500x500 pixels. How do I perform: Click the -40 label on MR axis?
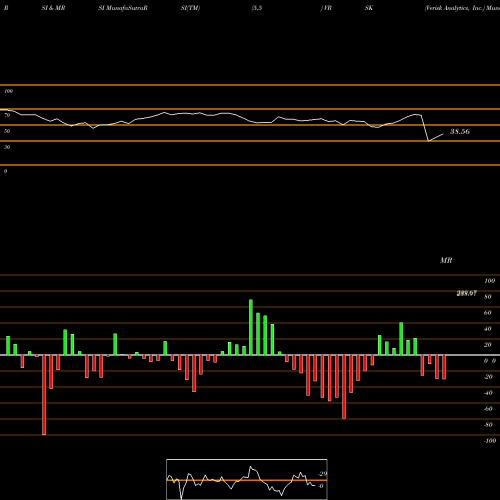pyautogui.click(x=488, y=393)
